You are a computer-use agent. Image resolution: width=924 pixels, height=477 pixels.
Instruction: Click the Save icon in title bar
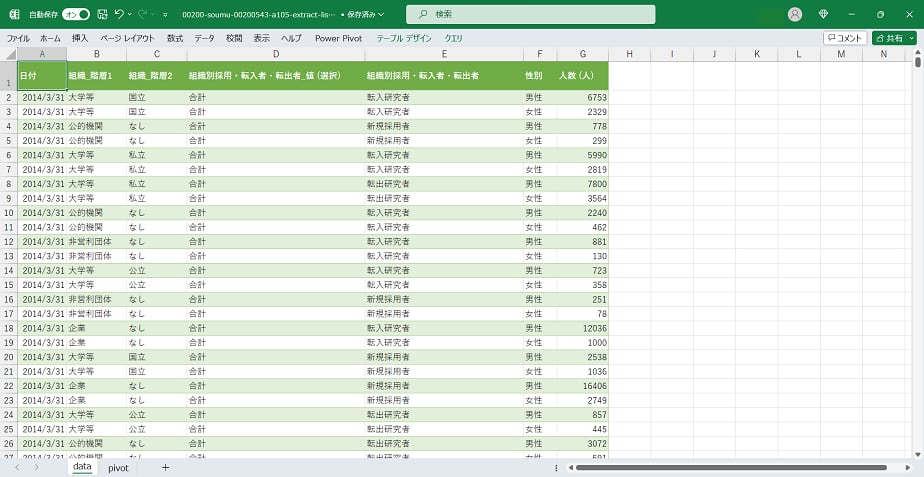[102, 14]
